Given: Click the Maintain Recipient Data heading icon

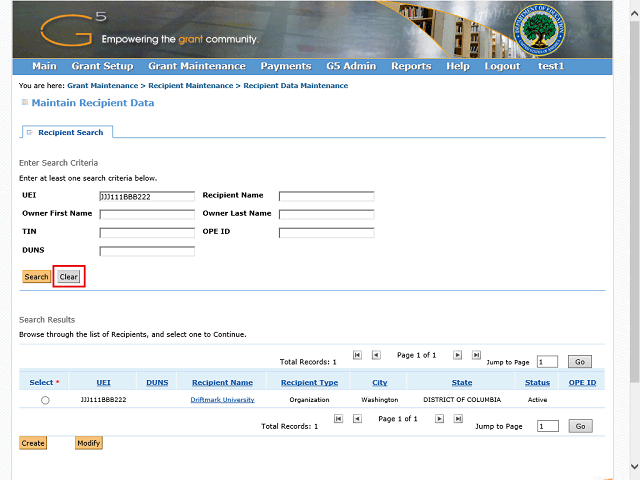Looking at the screenshot, I should click(x=24, y=102).
